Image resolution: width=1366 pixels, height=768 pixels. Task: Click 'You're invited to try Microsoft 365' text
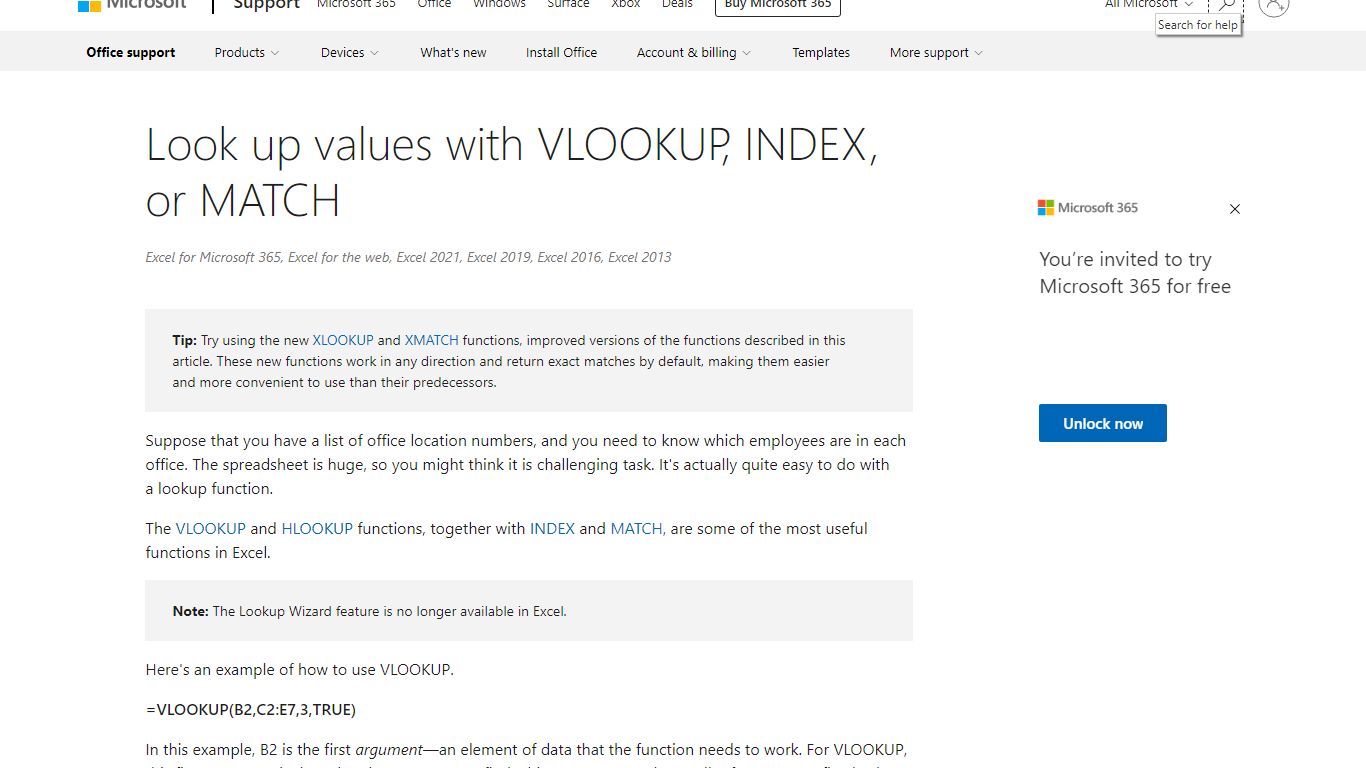[x=1135, y=273]
